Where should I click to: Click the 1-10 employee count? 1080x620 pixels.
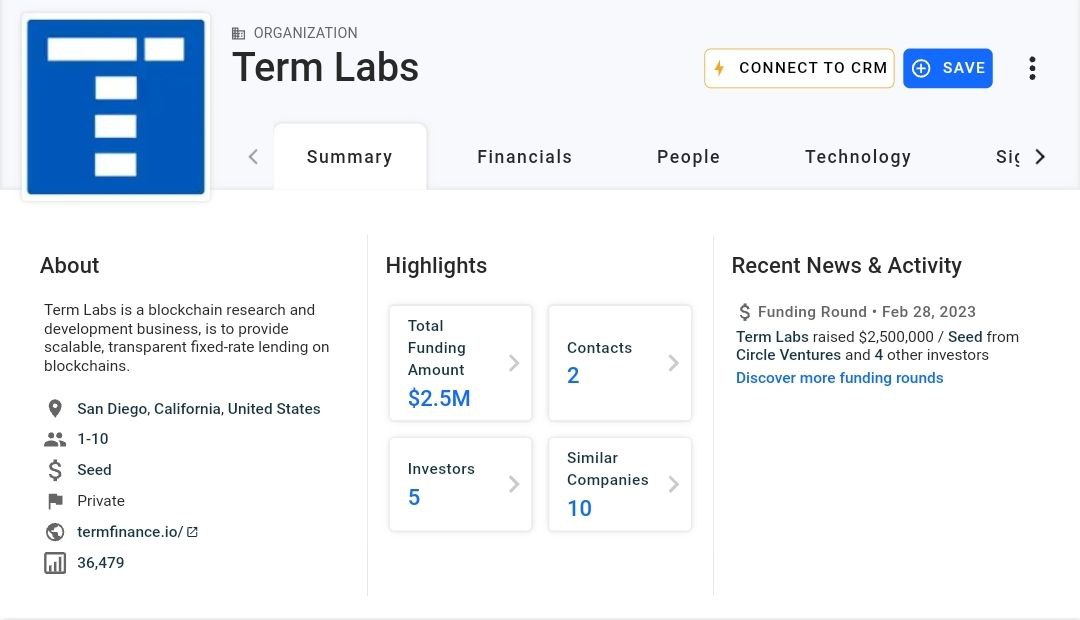(92, 439)
